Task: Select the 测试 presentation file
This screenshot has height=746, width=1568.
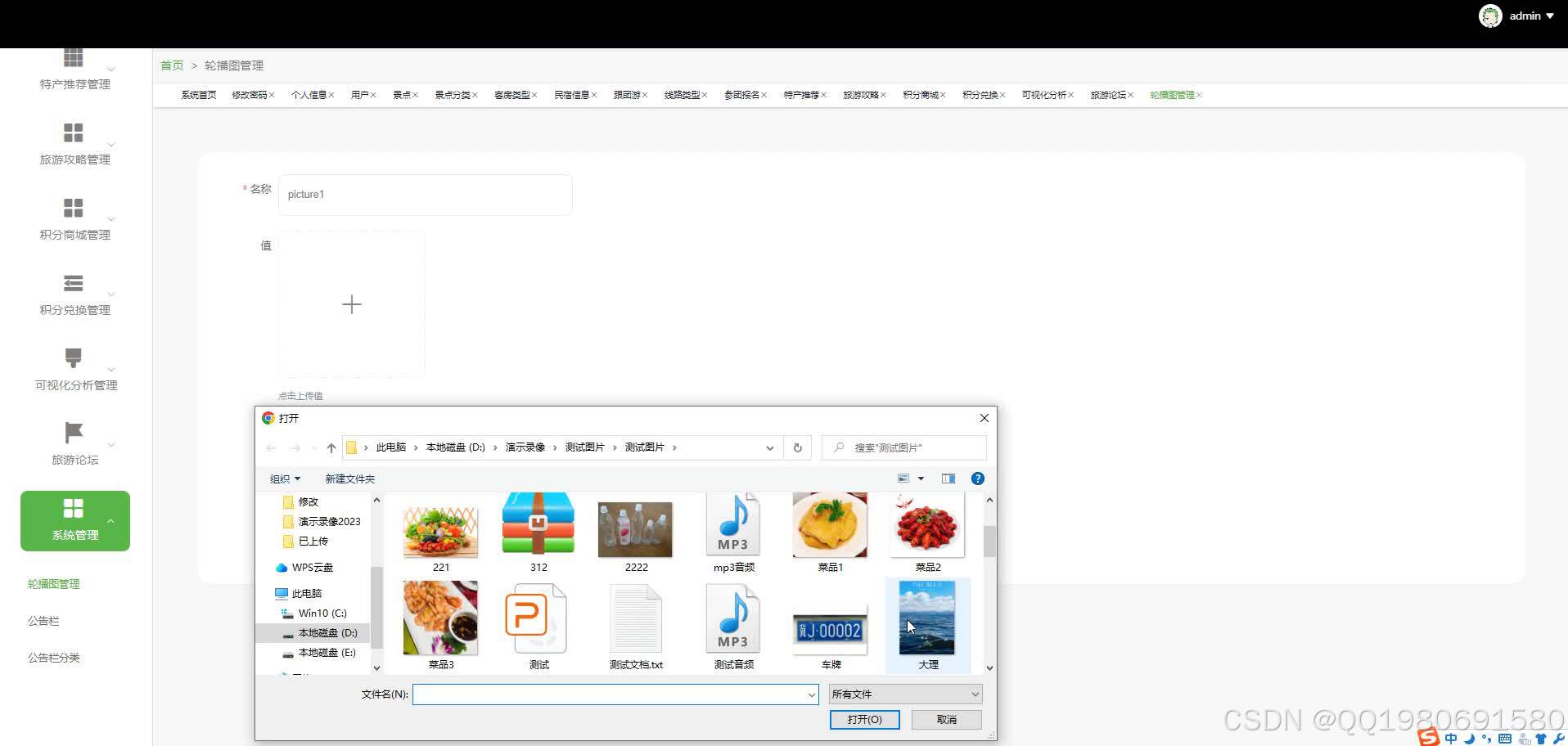Action: click(538, 626)
